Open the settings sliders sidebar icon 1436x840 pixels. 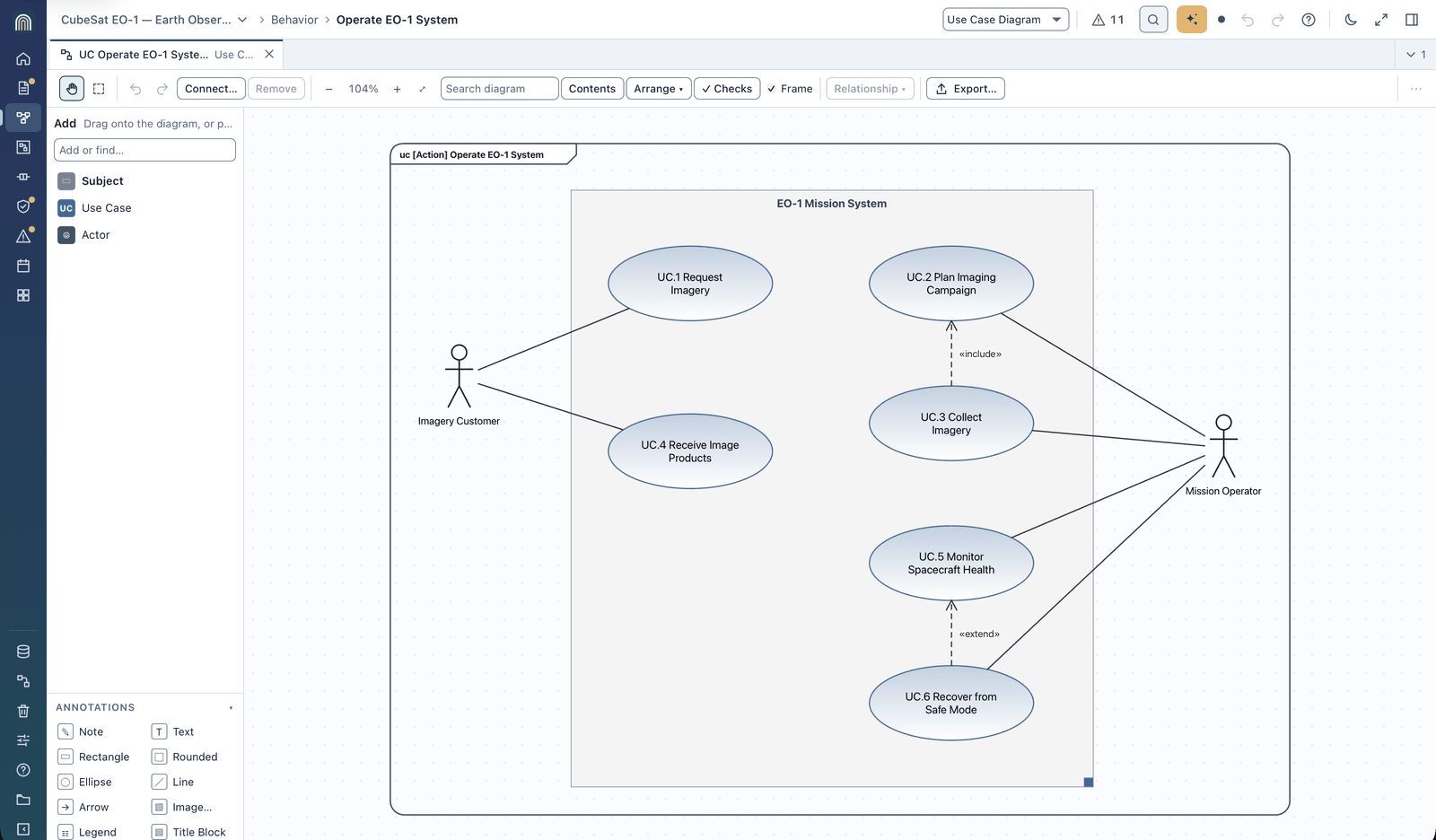[23, 740]
